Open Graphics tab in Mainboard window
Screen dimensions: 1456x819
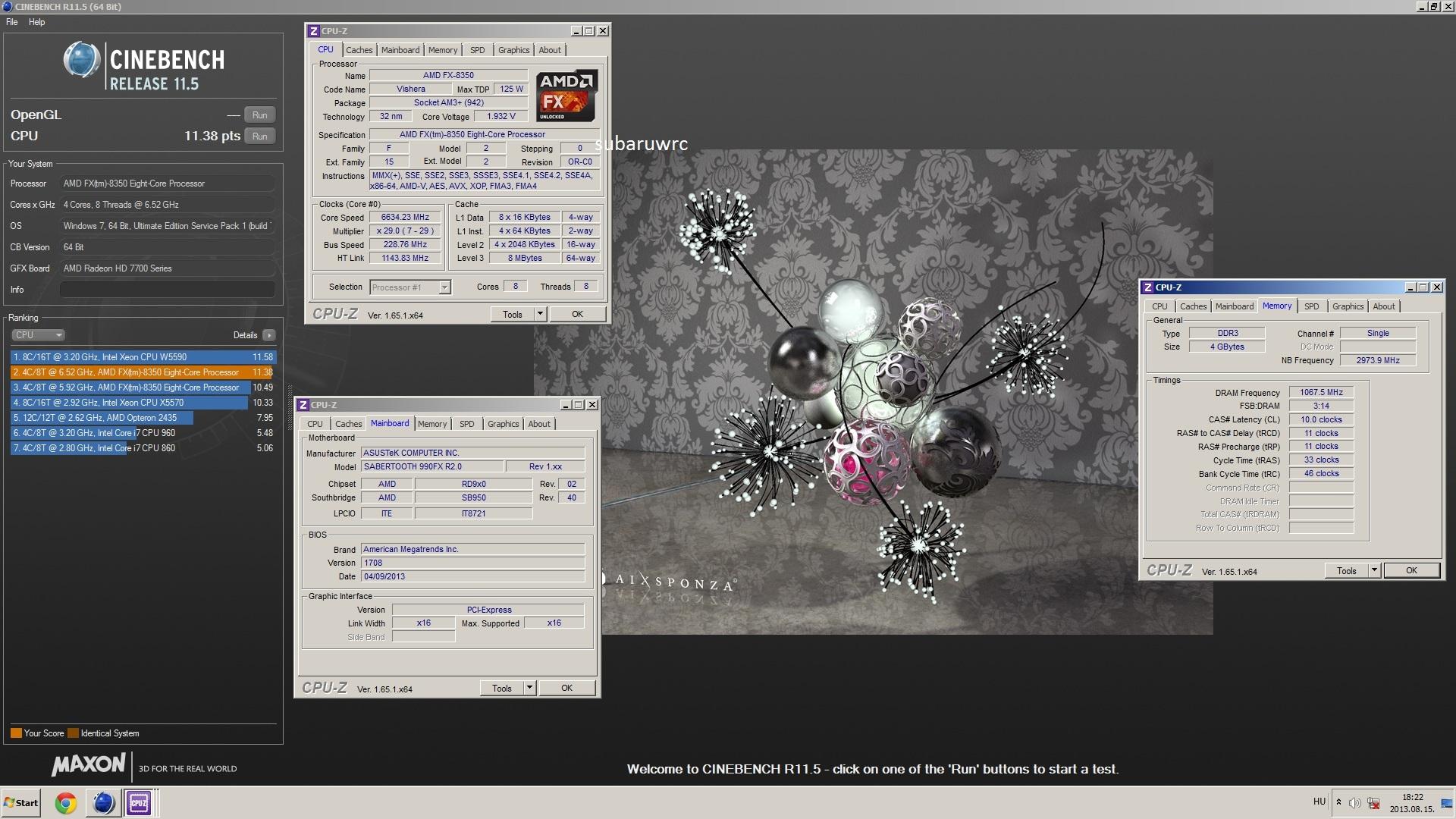(504, 424)
